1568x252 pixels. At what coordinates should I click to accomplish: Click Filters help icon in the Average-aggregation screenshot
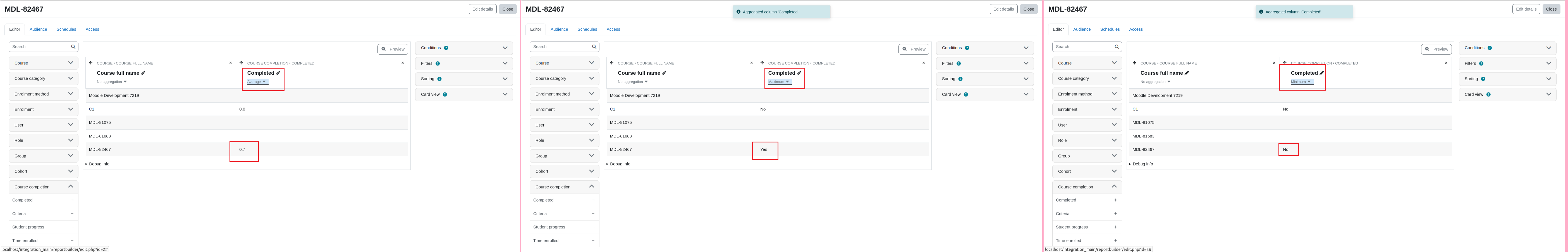tap(438, 63)
